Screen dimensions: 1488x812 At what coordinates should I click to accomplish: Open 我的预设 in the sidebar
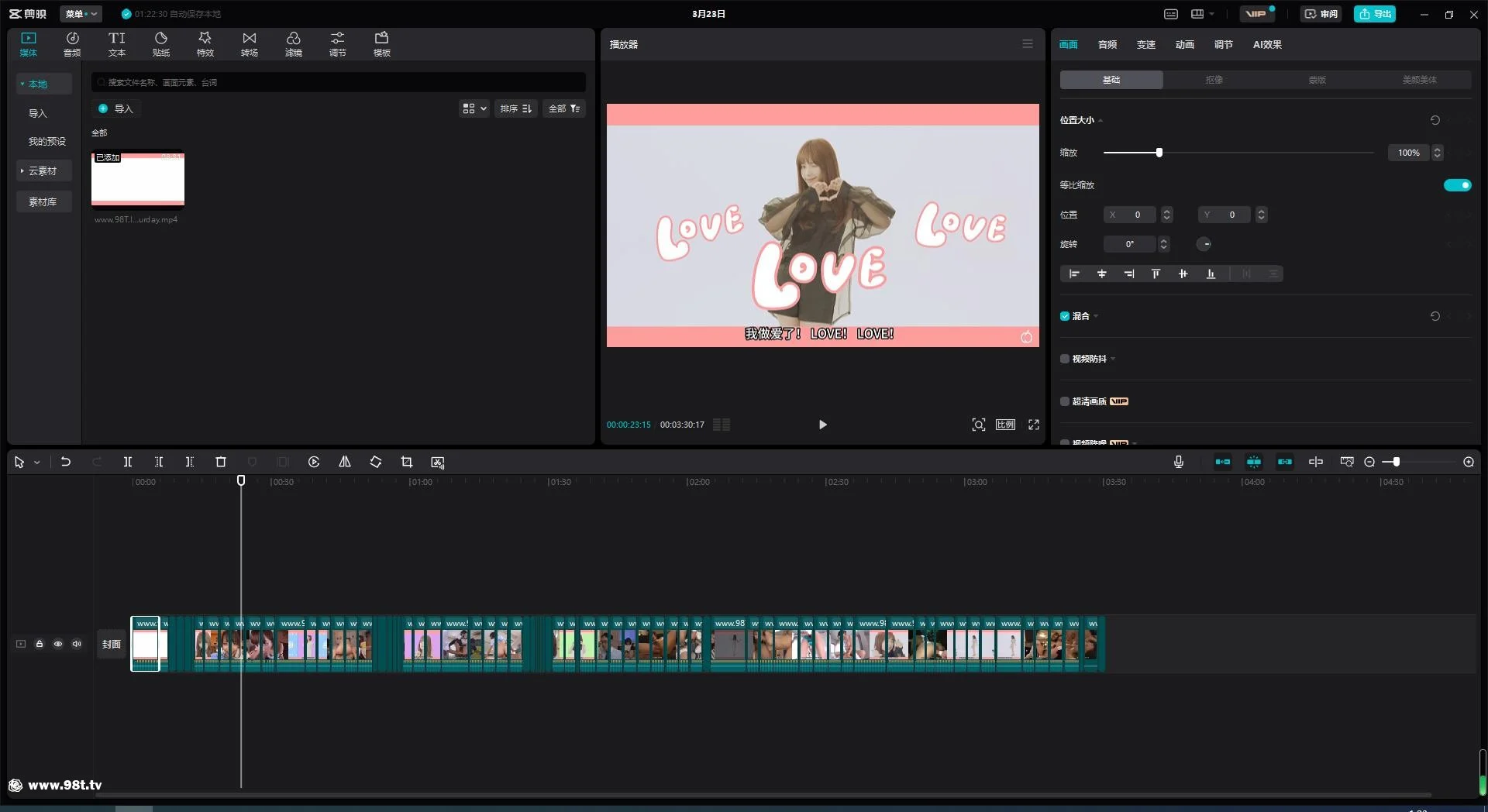pos(46,141)
